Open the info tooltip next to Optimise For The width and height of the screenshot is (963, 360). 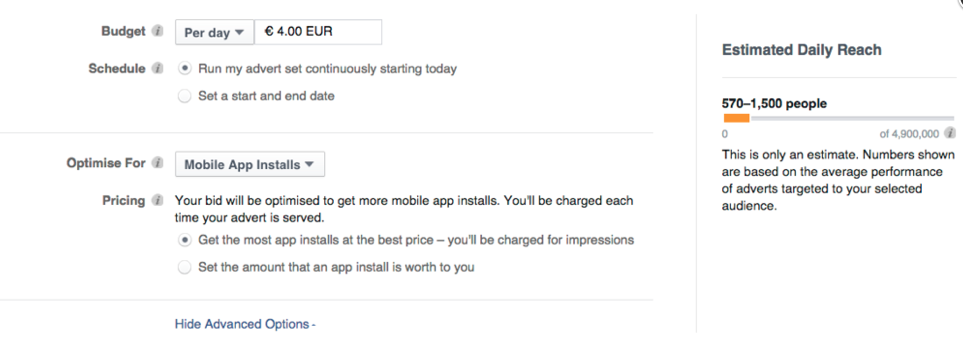point(158,163)
